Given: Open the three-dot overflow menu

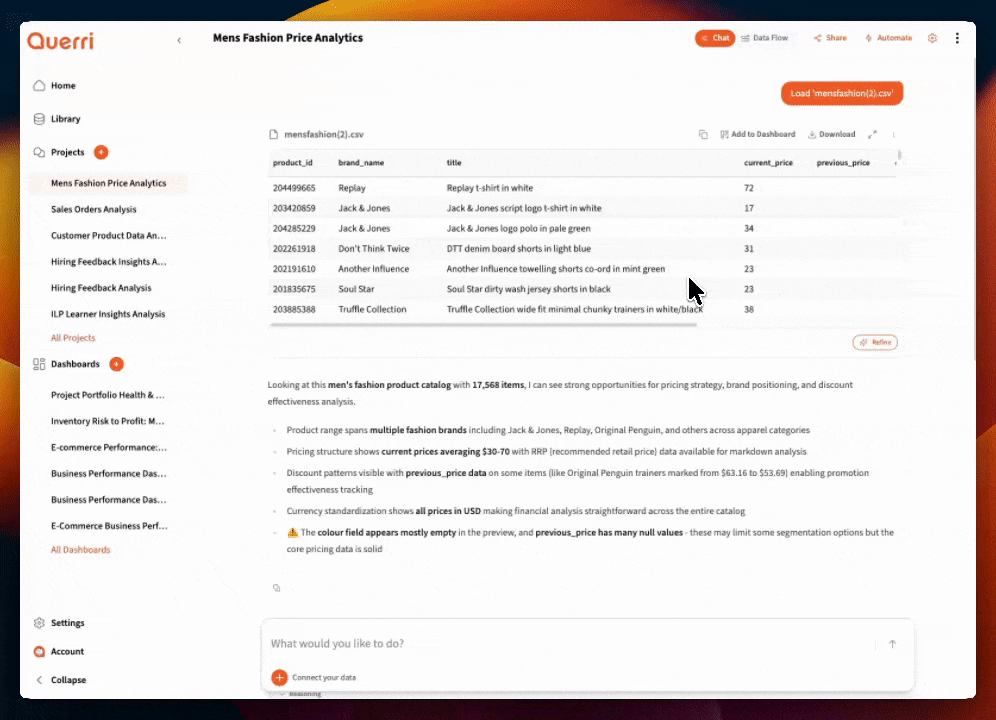Looking at the screenshot, I should (957, 38).
